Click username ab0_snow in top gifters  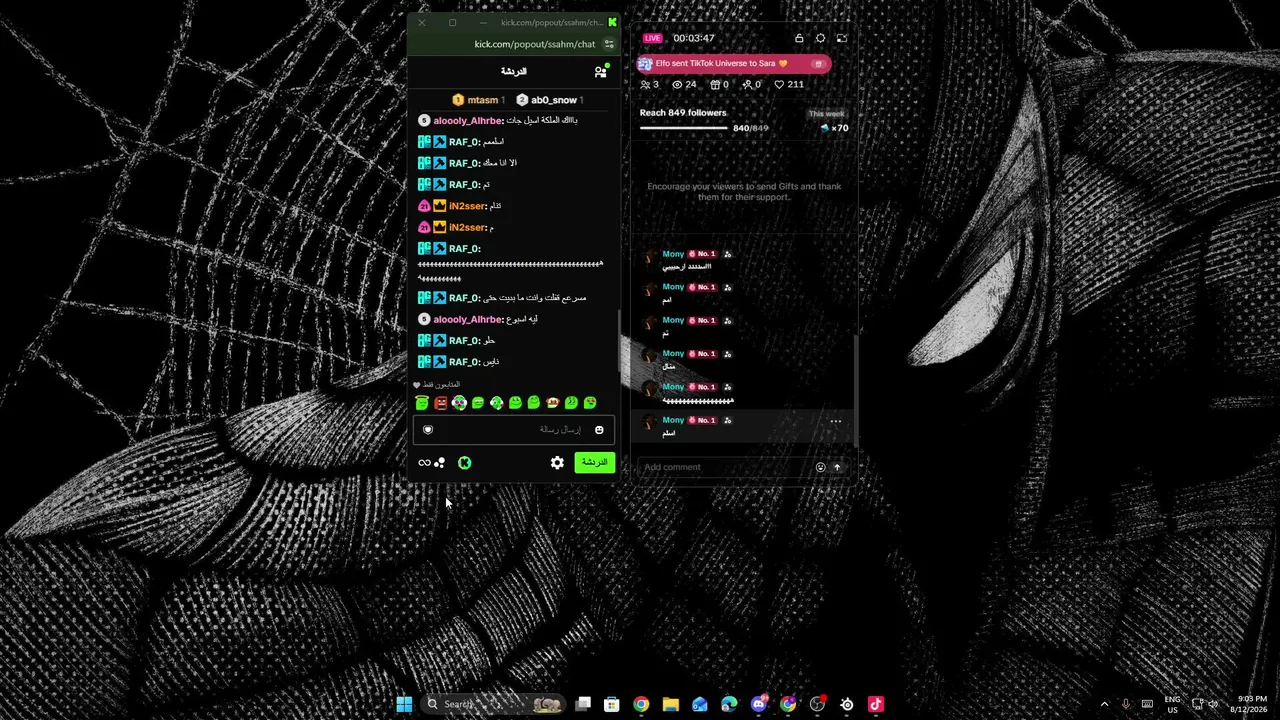[x=554, y=100]
